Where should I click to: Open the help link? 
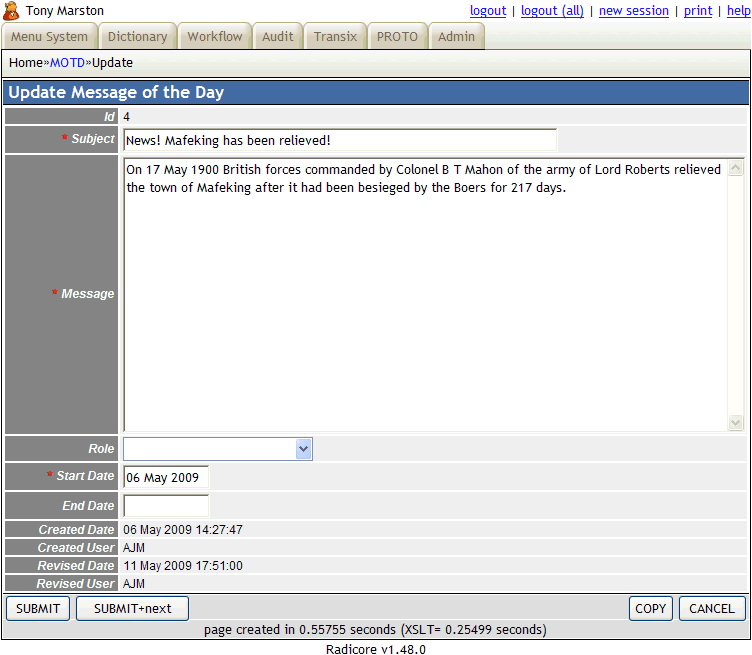738,11
